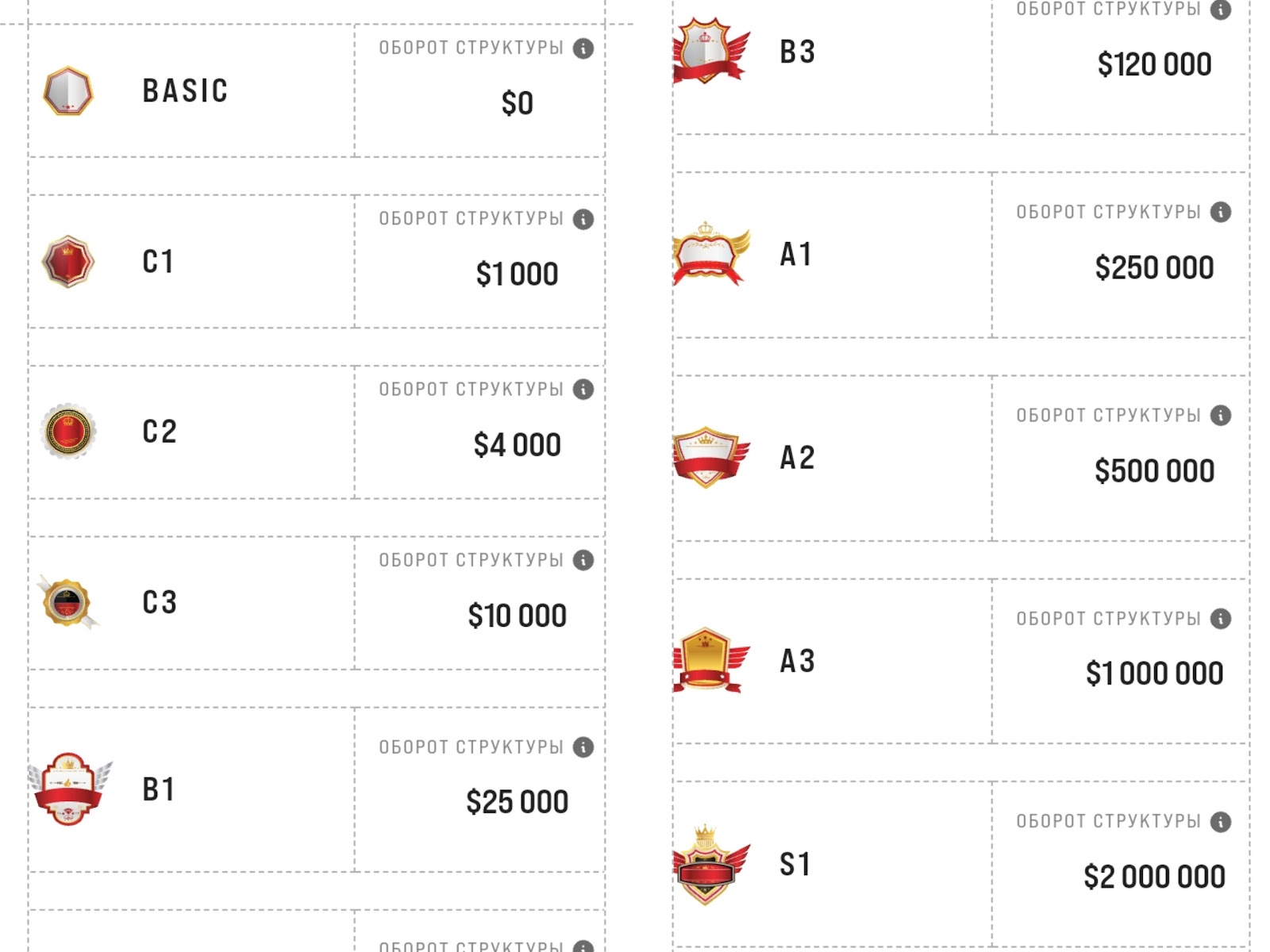Click the C1 red octagon badge
1270x952 pixels.
click(68, 261)
